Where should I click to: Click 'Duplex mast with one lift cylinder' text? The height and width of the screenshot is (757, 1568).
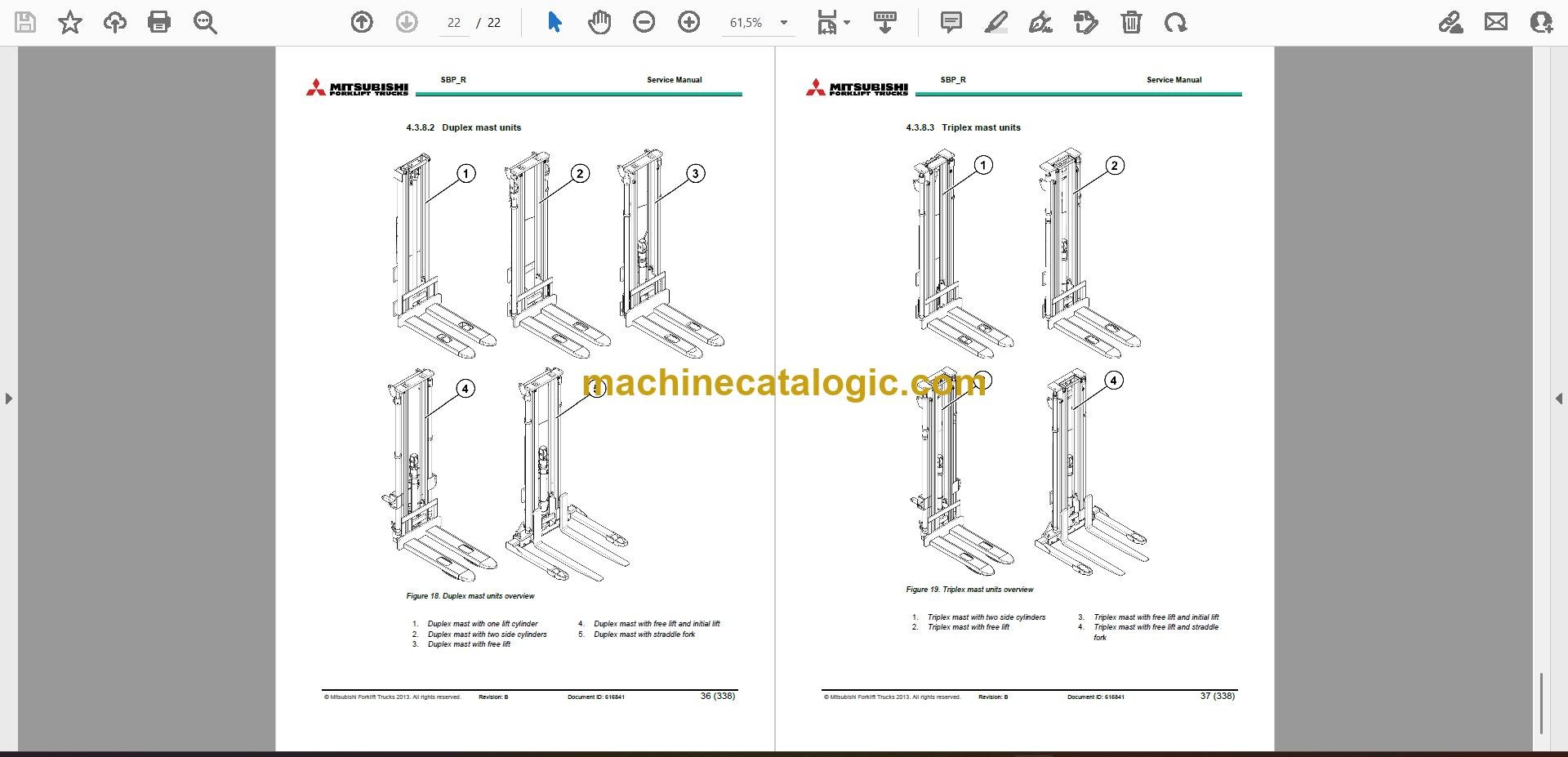click(x=483, y=624)
